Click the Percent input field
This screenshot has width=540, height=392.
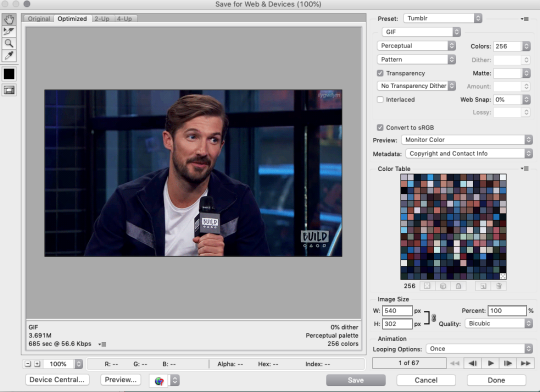(x=507, y=311)
